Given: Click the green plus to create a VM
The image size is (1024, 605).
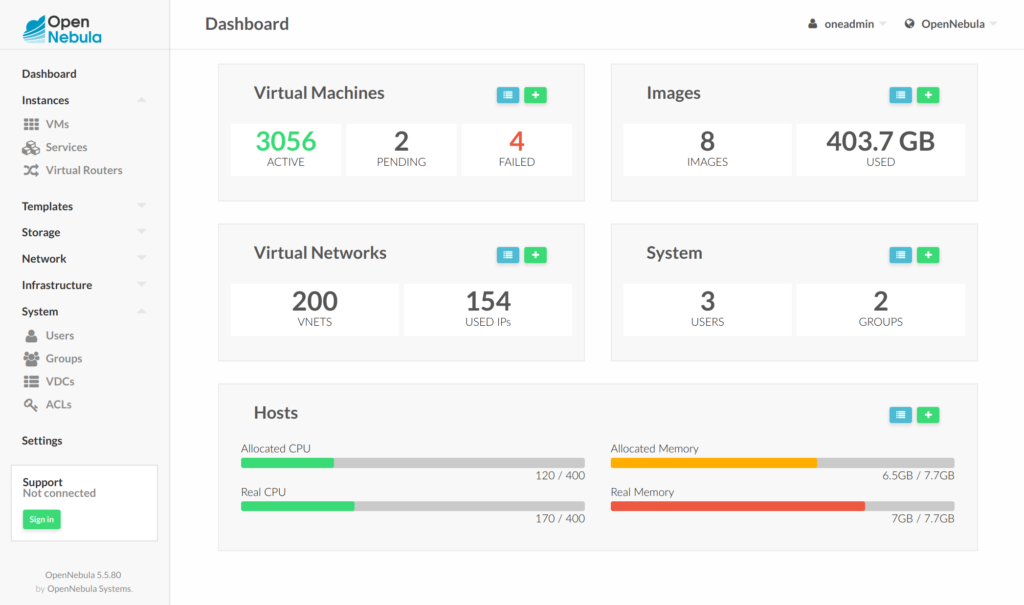Looking at the screenshot, I should point(535,95).
